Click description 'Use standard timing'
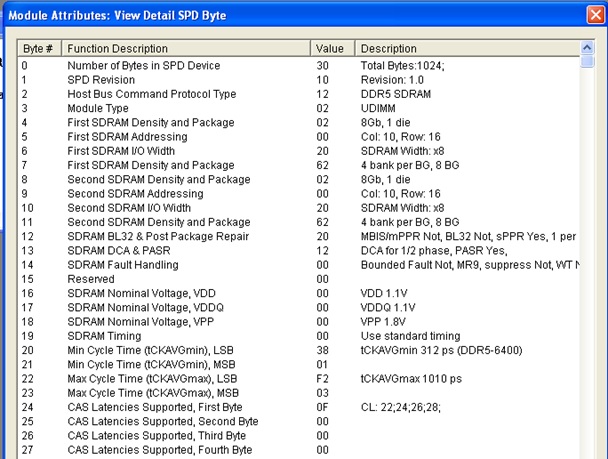Image resolution: width=608 pixels, height=459 pixels. coord(411,336)
